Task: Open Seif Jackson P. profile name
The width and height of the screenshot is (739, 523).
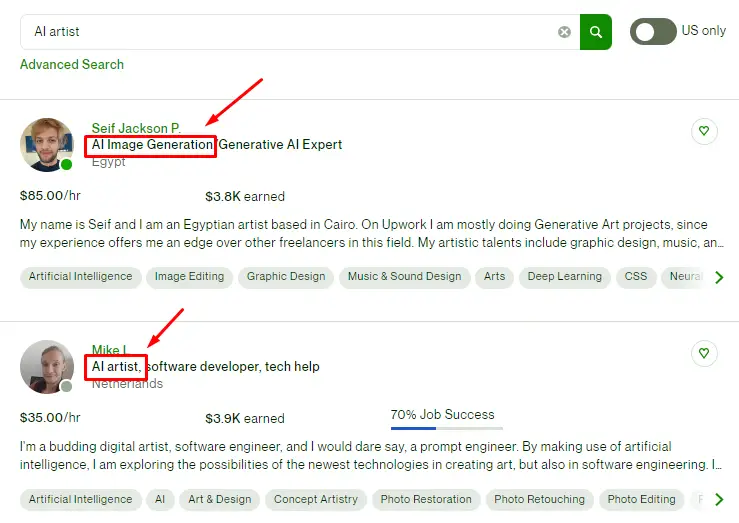Action: pos(136,128)
